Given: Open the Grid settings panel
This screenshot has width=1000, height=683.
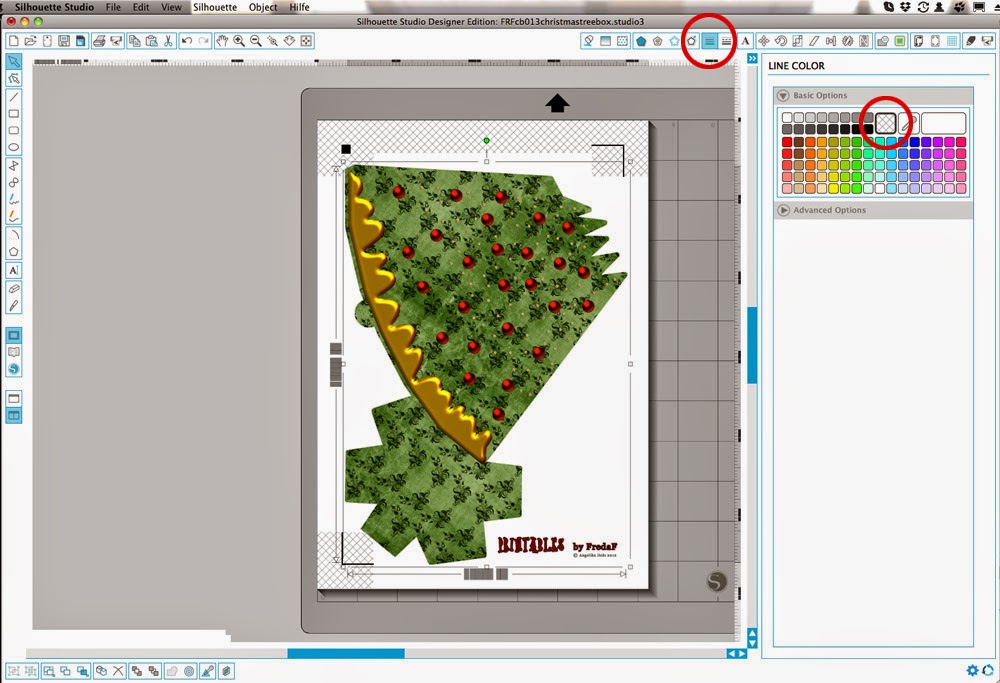Looking at the screenshot, I should coord(952,41).
